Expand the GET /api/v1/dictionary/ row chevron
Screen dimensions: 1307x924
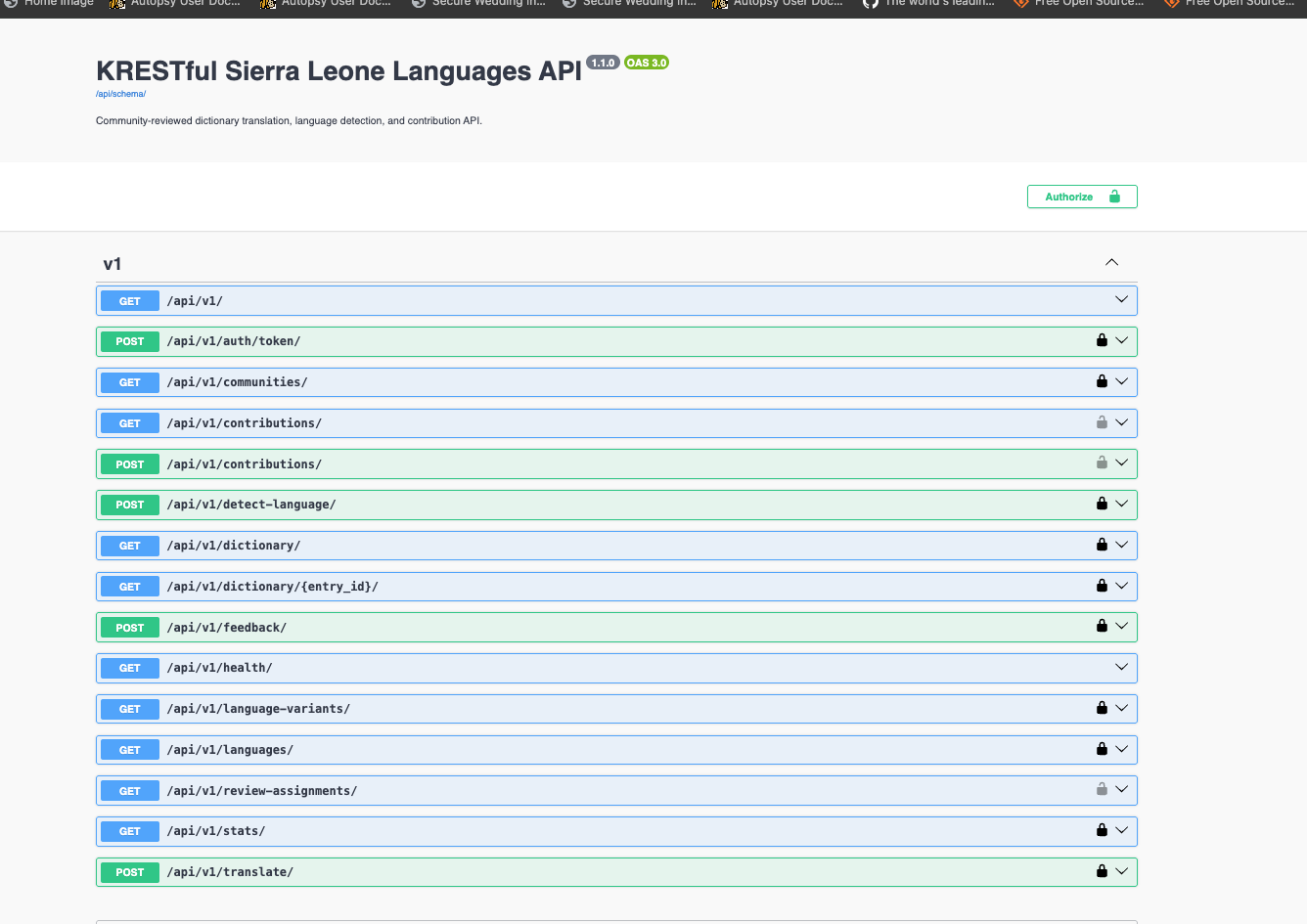(1122, 545)
